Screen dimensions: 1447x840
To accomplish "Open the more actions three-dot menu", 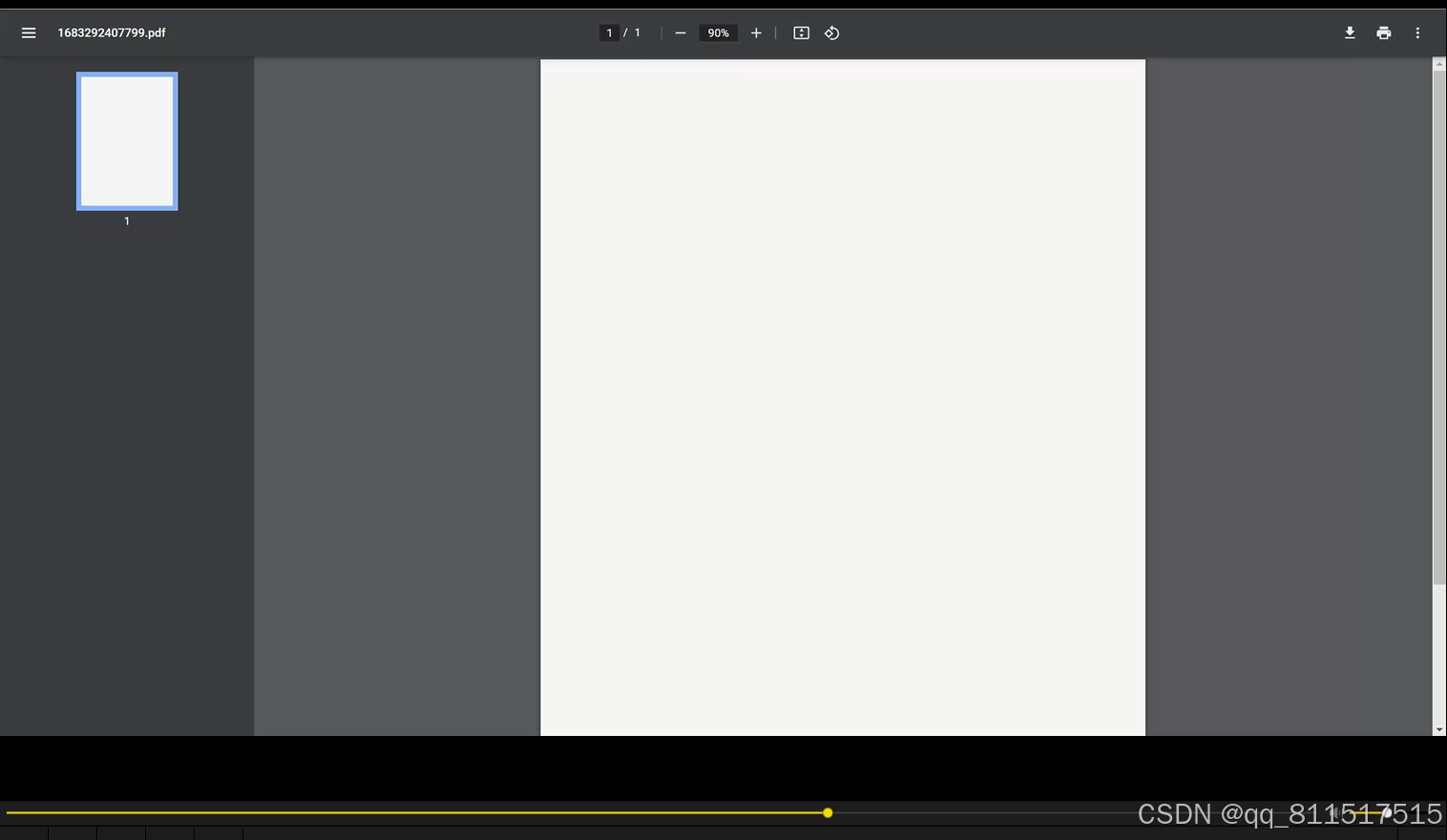I will (x=1417, y=33).
